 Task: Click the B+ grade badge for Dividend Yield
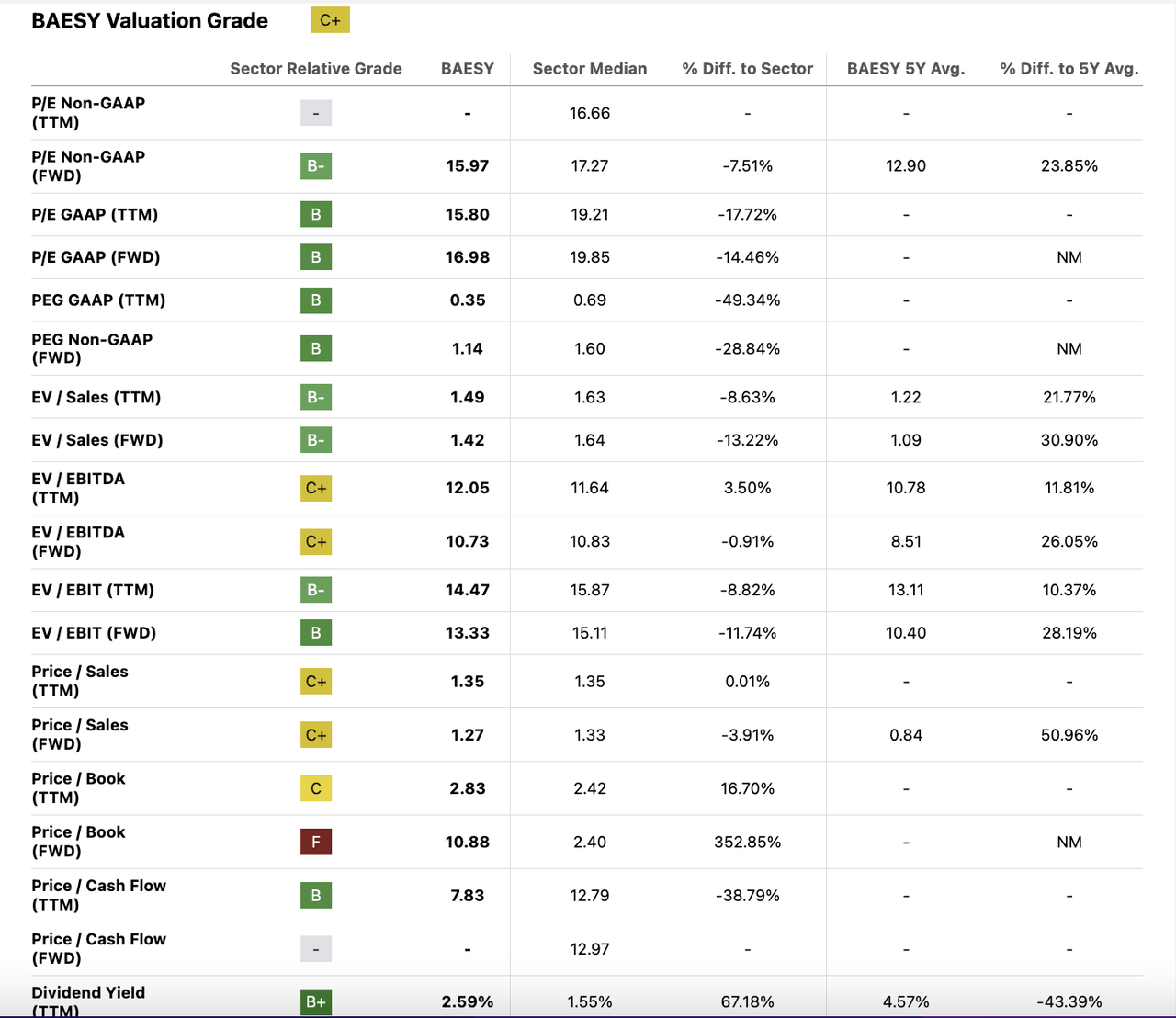click(x=316, y=1001)
